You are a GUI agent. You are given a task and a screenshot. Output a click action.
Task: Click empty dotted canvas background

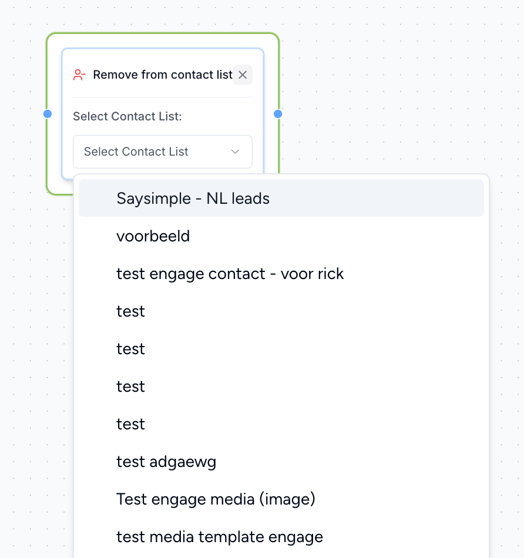tap(392, 89)
